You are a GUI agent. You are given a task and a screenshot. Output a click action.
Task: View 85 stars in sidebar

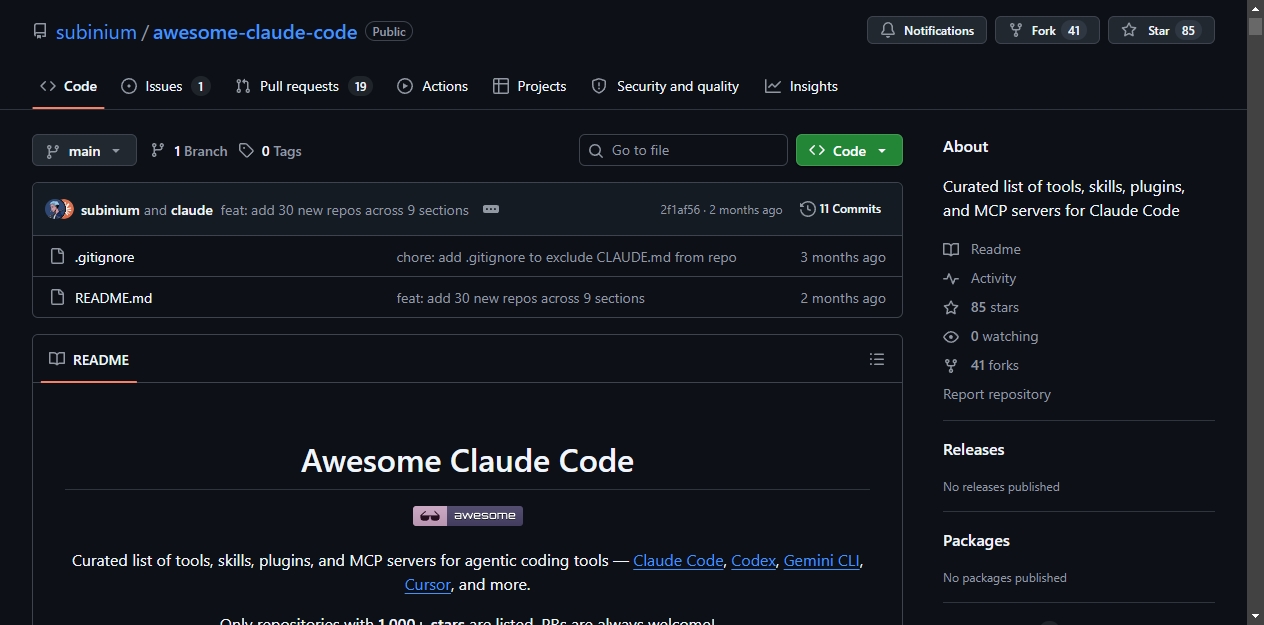point(981,307)
